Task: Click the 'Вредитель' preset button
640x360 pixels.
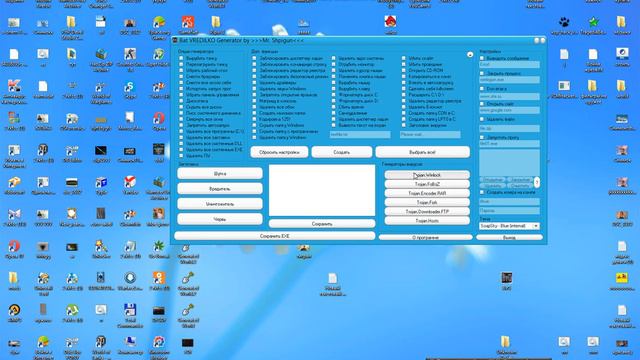Action: click(220, 189)
